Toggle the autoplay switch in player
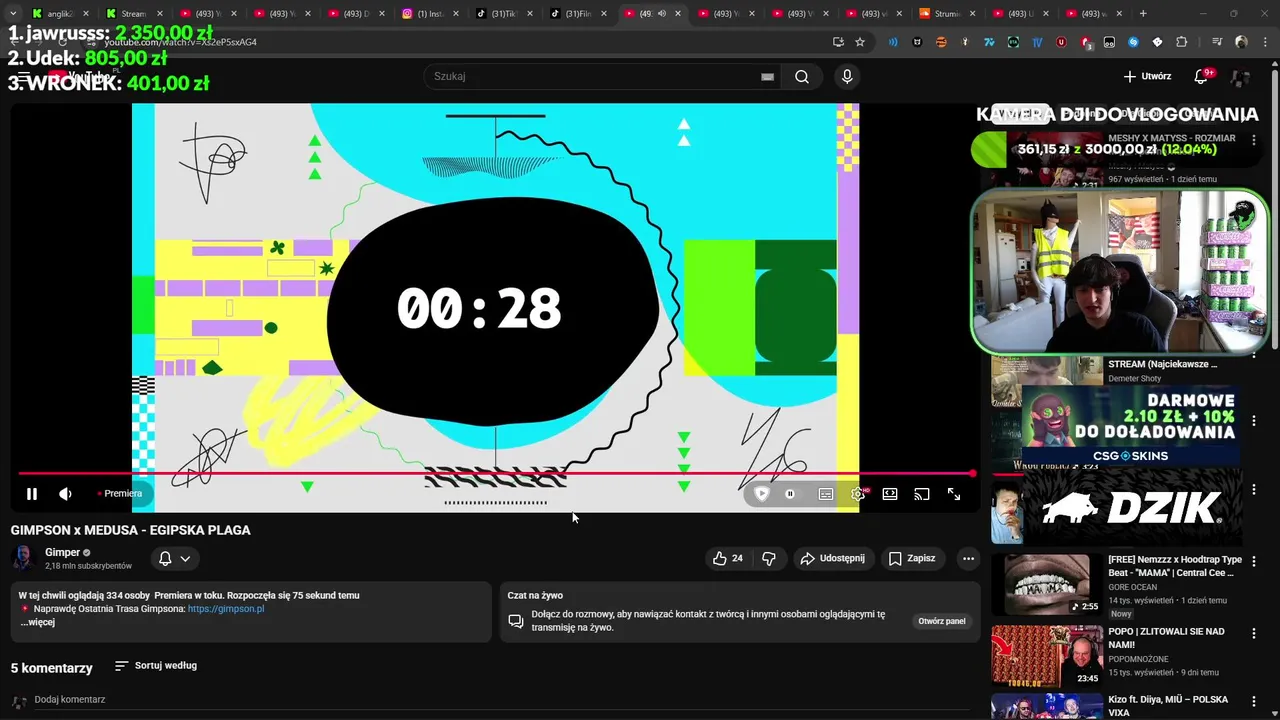The height and width of the screenshot is (720, 1280). [x=790, y=494]
